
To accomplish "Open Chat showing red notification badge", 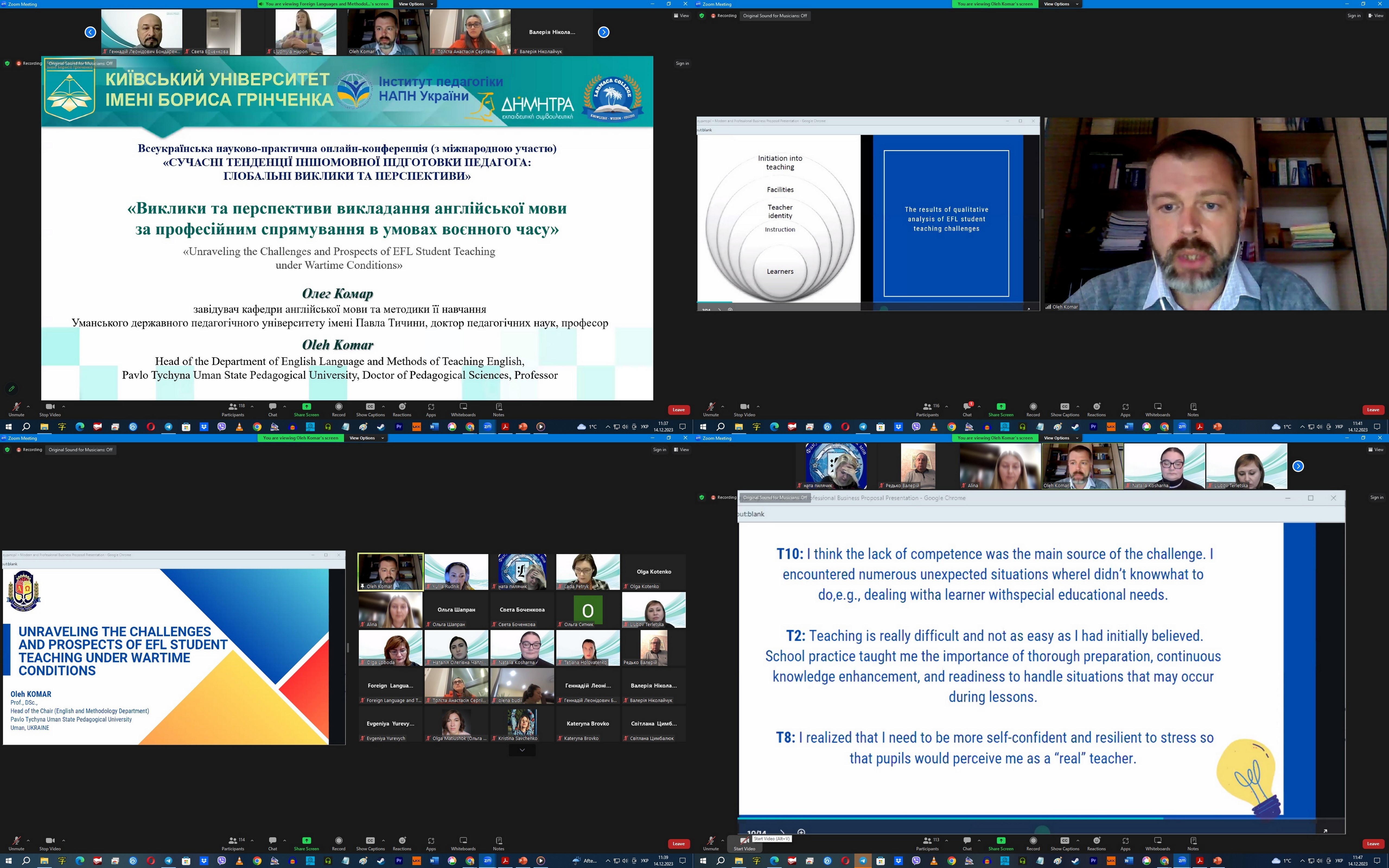I will 967,408.
